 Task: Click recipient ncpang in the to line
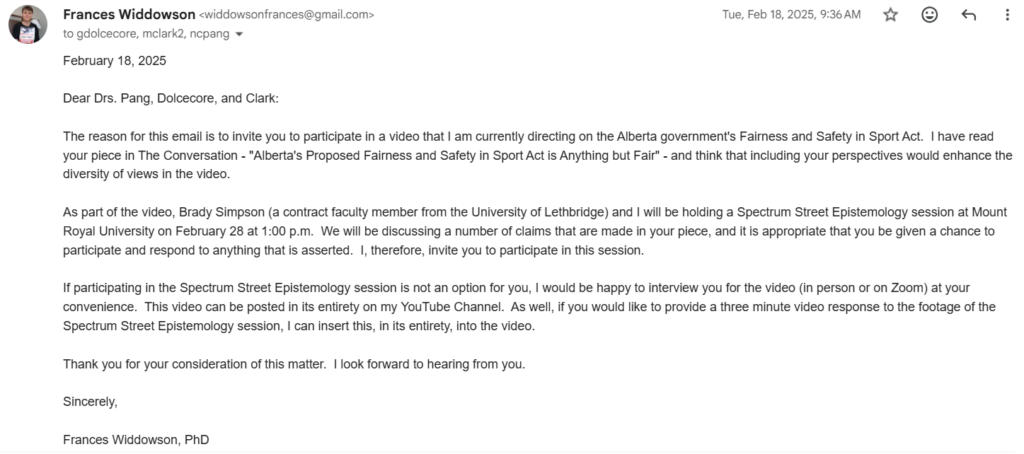tap(210, 35)
